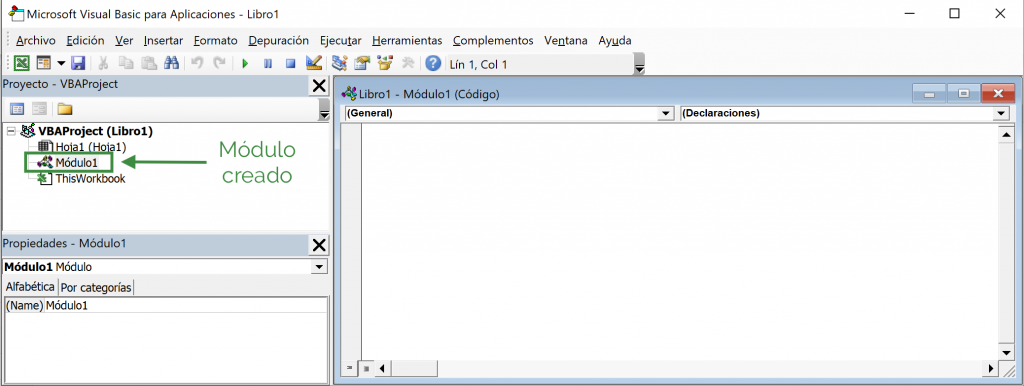The image size is (1024, 386).
Task: Click the Libro1 module icon in code window title
Action: click(349, 94)
